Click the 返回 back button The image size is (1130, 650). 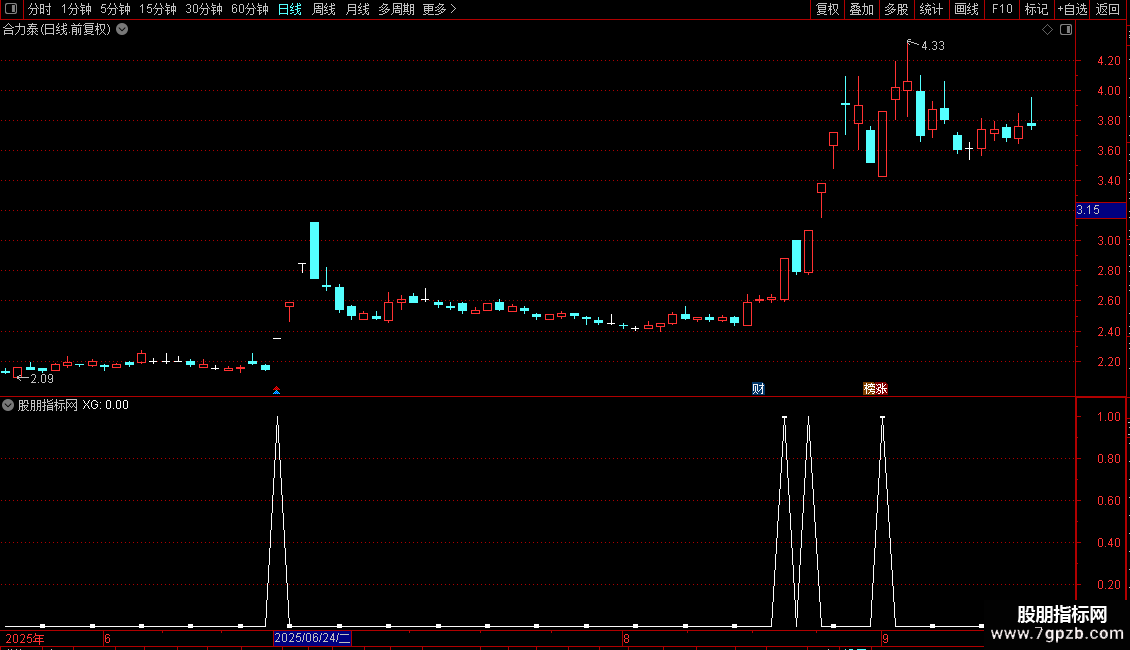(1108, 9)
